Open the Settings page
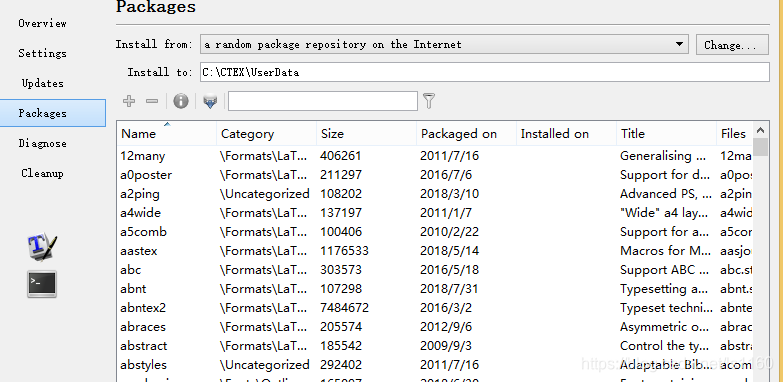This screenshot has width=783, height=382. (x=42, y=53)
